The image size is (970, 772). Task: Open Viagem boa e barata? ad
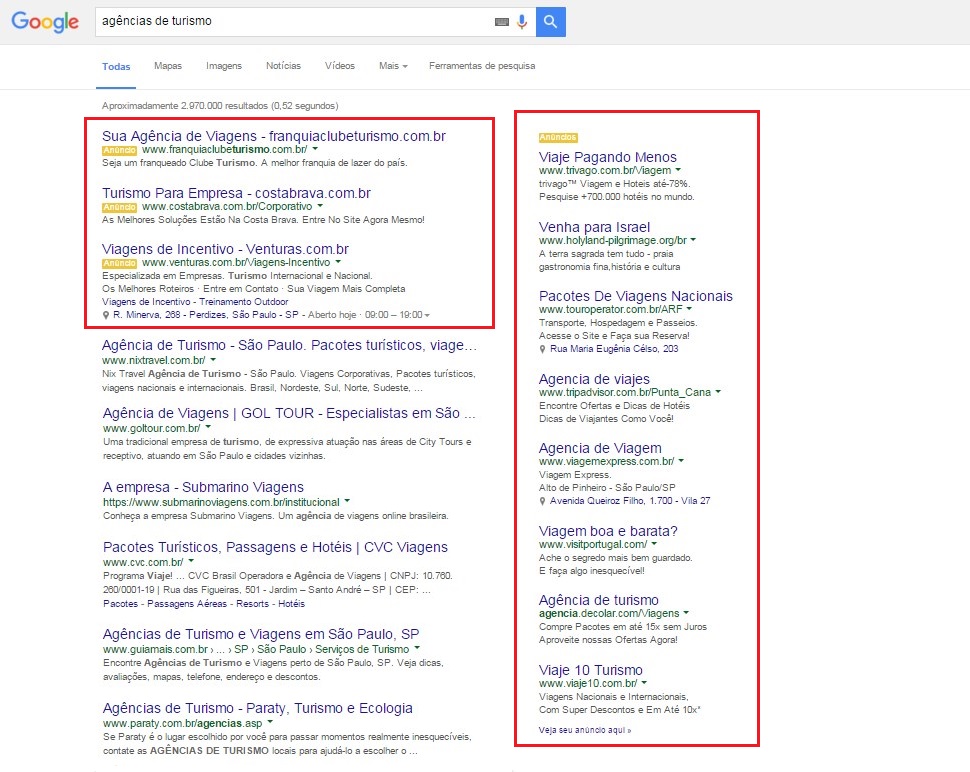click(608, 531)
